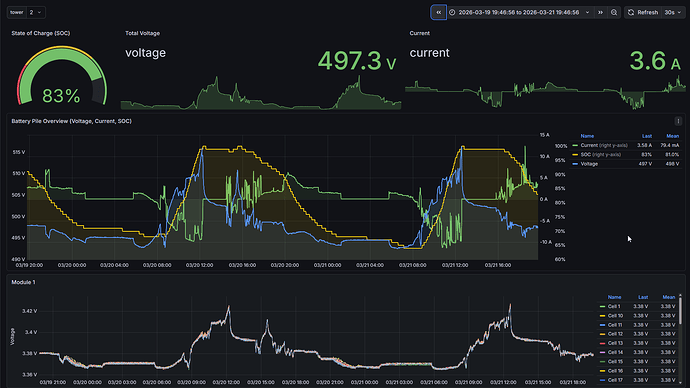Open color picker for SOC legend swatch

pos(575,154)
